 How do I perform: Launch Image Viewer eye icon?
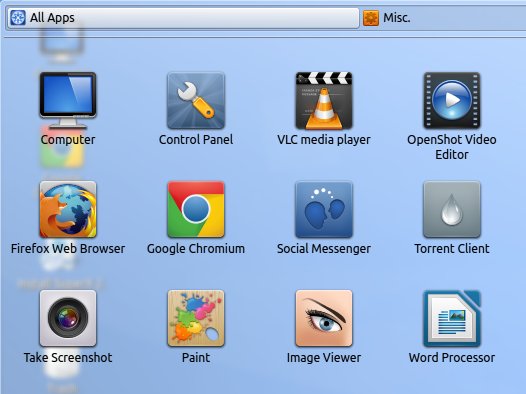pos(324,318)
